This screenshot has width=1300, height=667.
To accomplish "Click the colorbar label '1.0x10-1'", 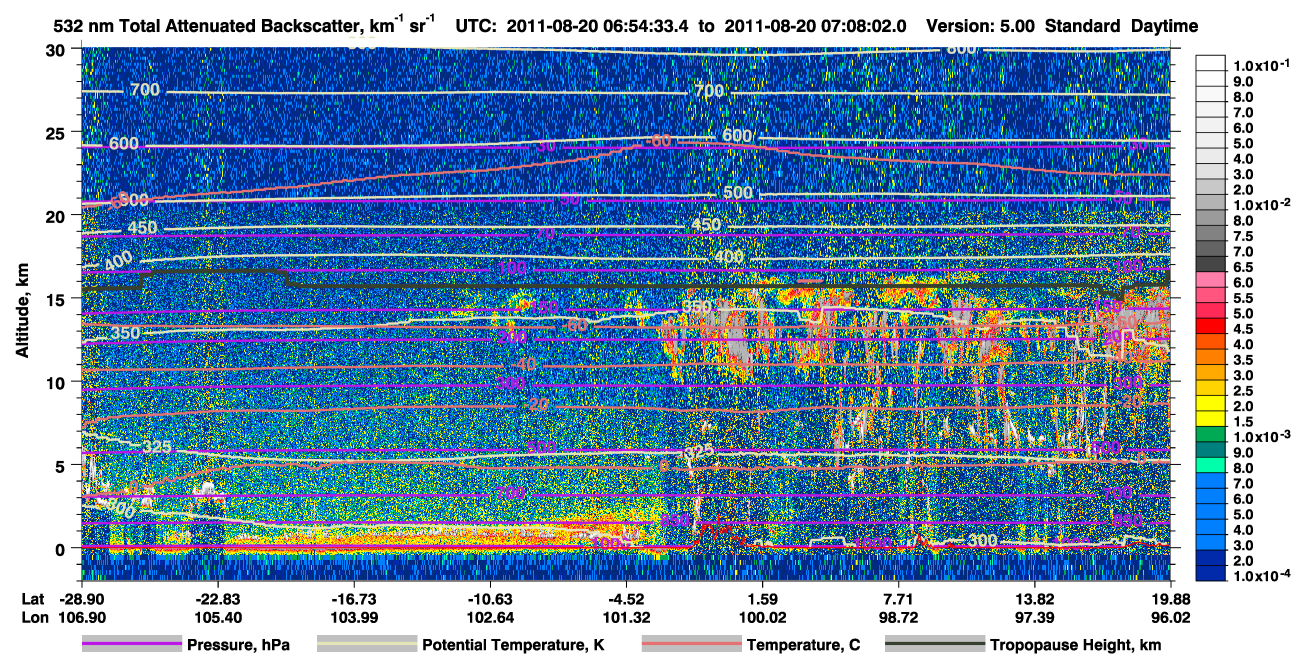I will [1263, 64].
